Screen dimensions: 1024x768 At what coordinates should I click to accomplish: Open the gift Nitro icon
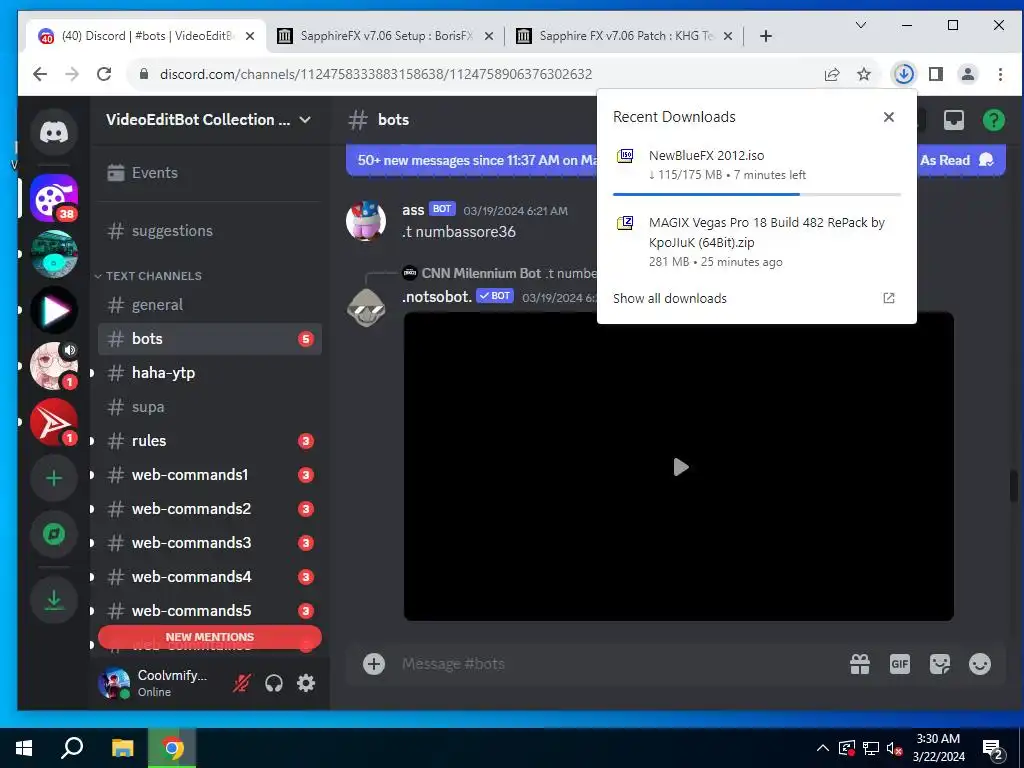pyautogui.click(x=859, y=664)
